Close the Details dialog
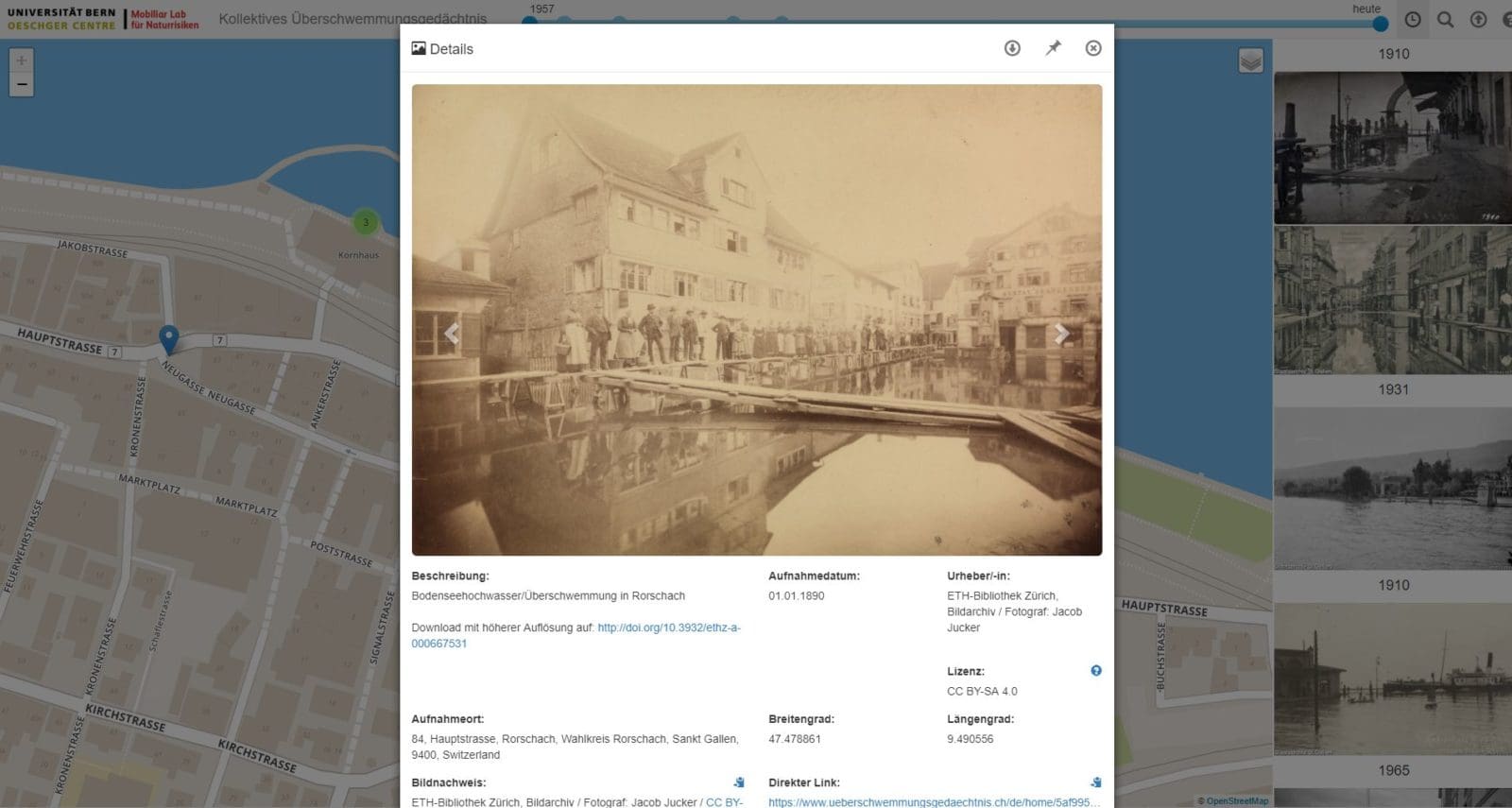The width and height of the screenshot is (1512, 808). (x=1093, y=48)
